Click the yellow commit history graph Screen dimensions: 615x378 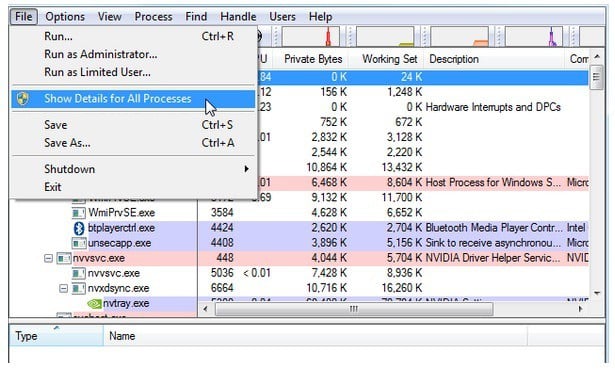pos(385,36)
